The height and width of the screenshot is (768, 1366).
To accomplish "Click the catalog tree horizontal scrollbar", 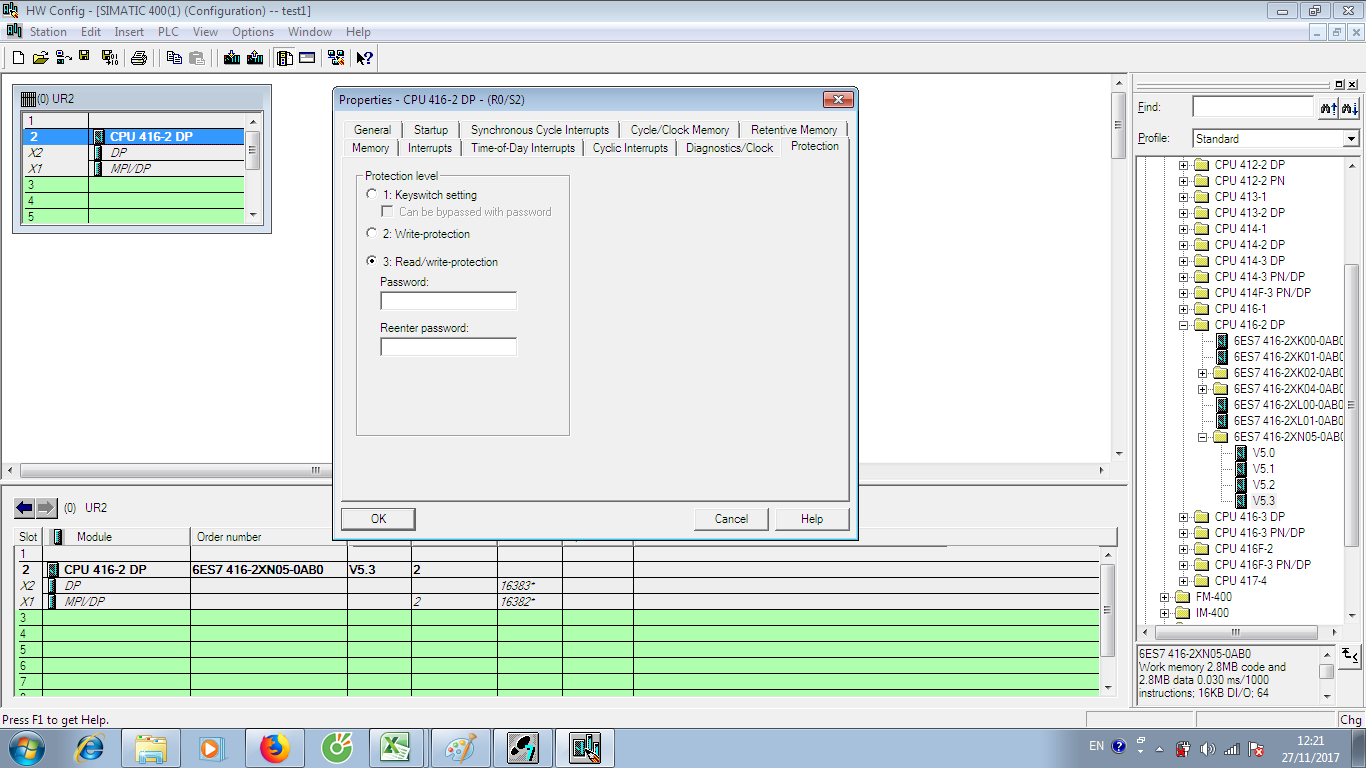I will pos(1236,632).
